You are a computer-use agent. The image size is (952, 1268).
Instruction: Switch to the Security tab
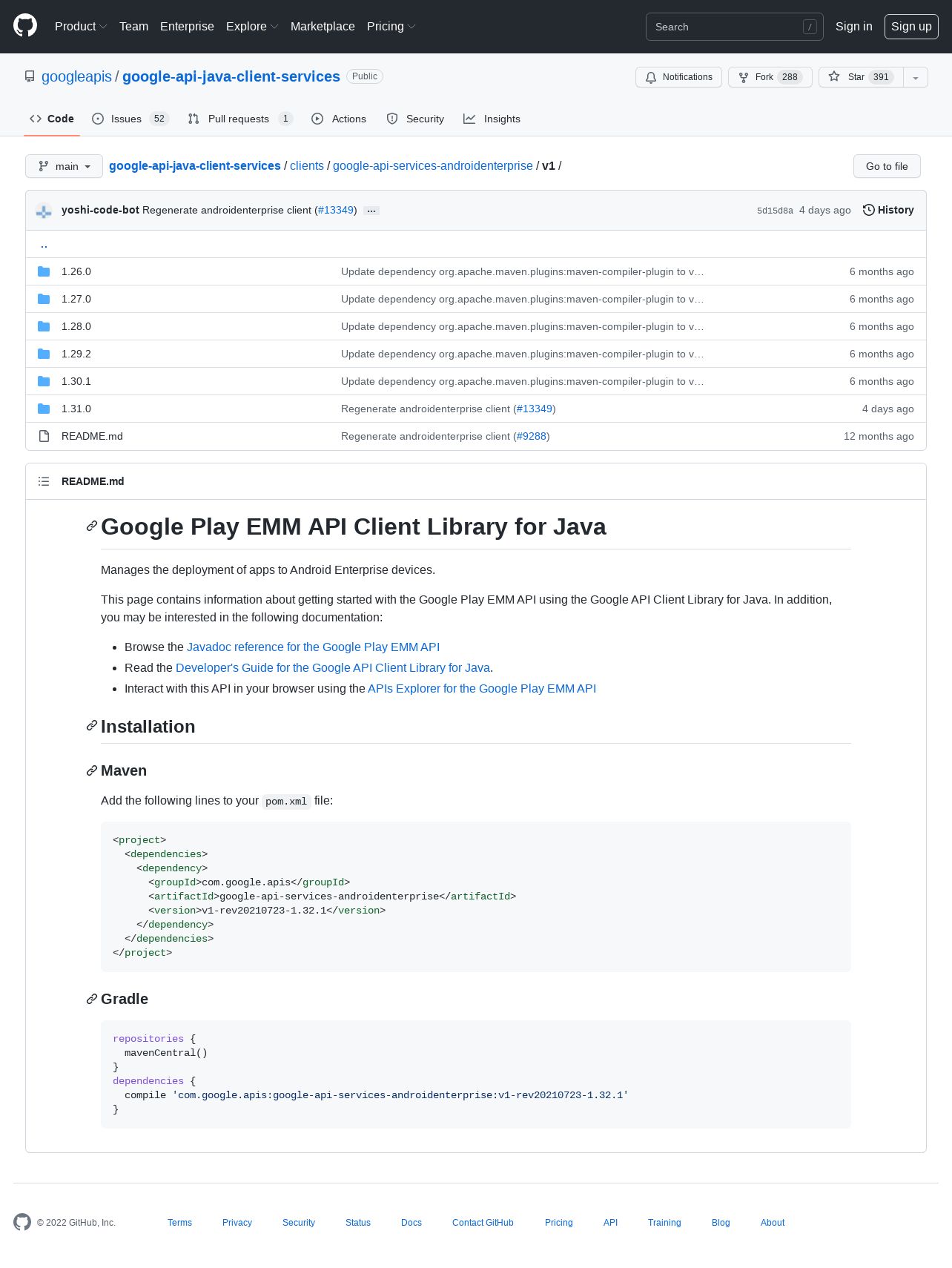(415, 119)
